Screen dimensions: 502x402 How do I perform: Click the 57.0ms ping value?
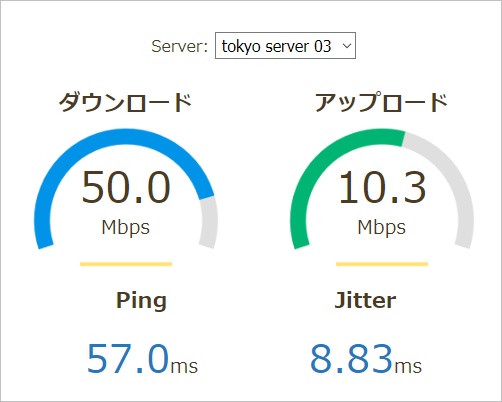click(x=142, y=359)
